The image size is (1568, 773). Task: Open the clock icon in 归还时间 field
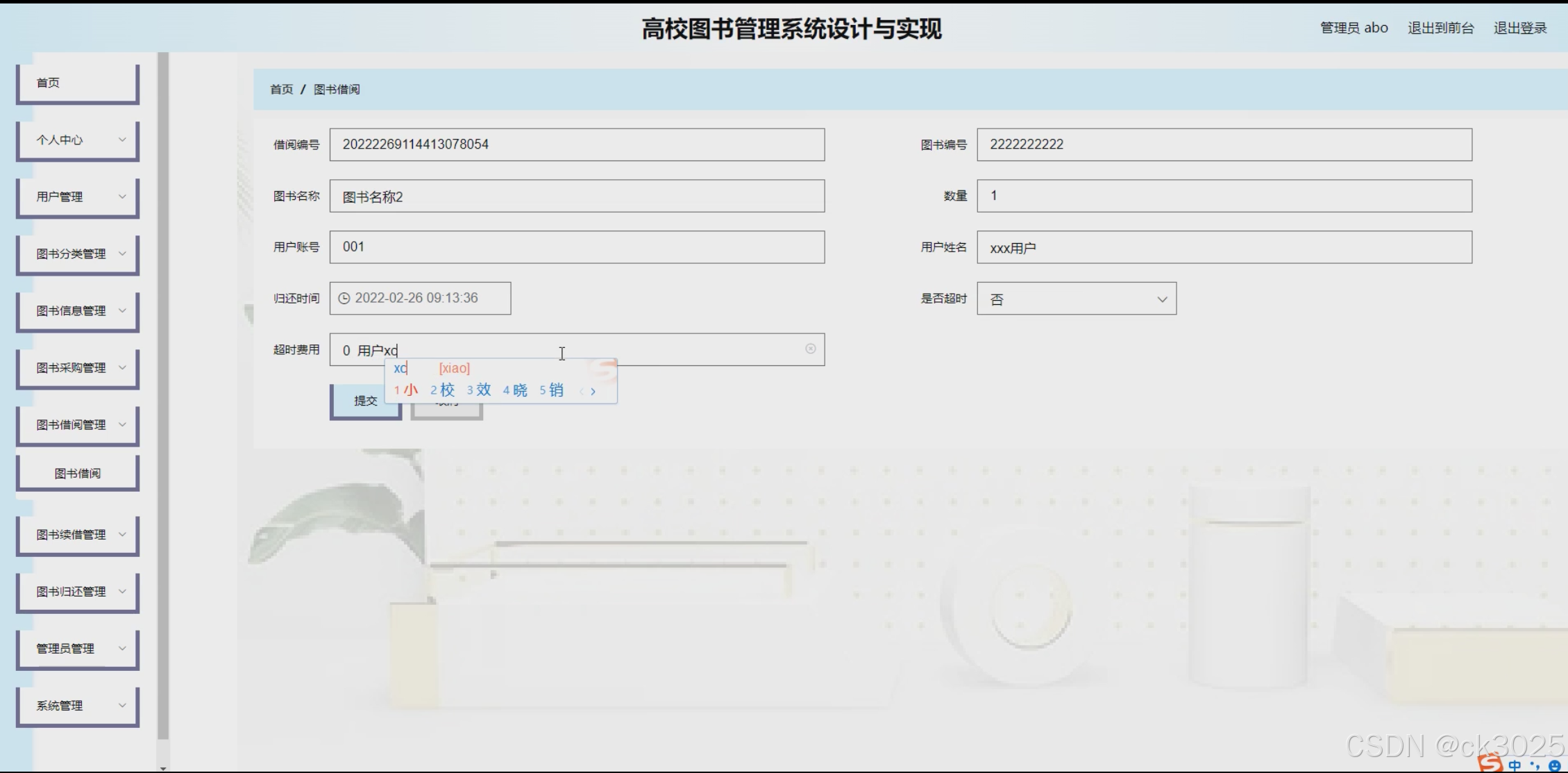[x=345, y=298]
